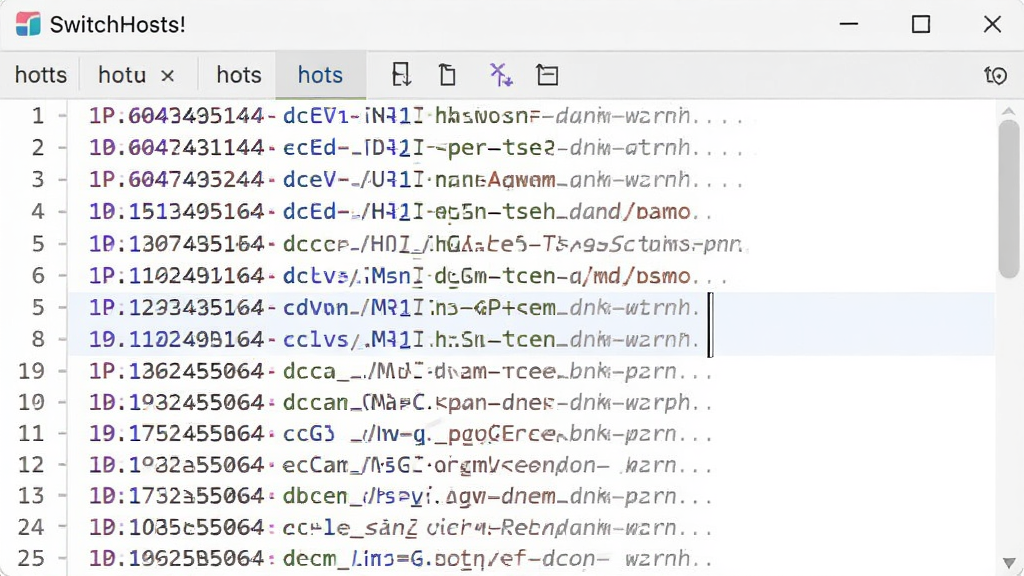Click the address 19.1752455064 on line 11
1024x576 pixels.
pos(176,433)
